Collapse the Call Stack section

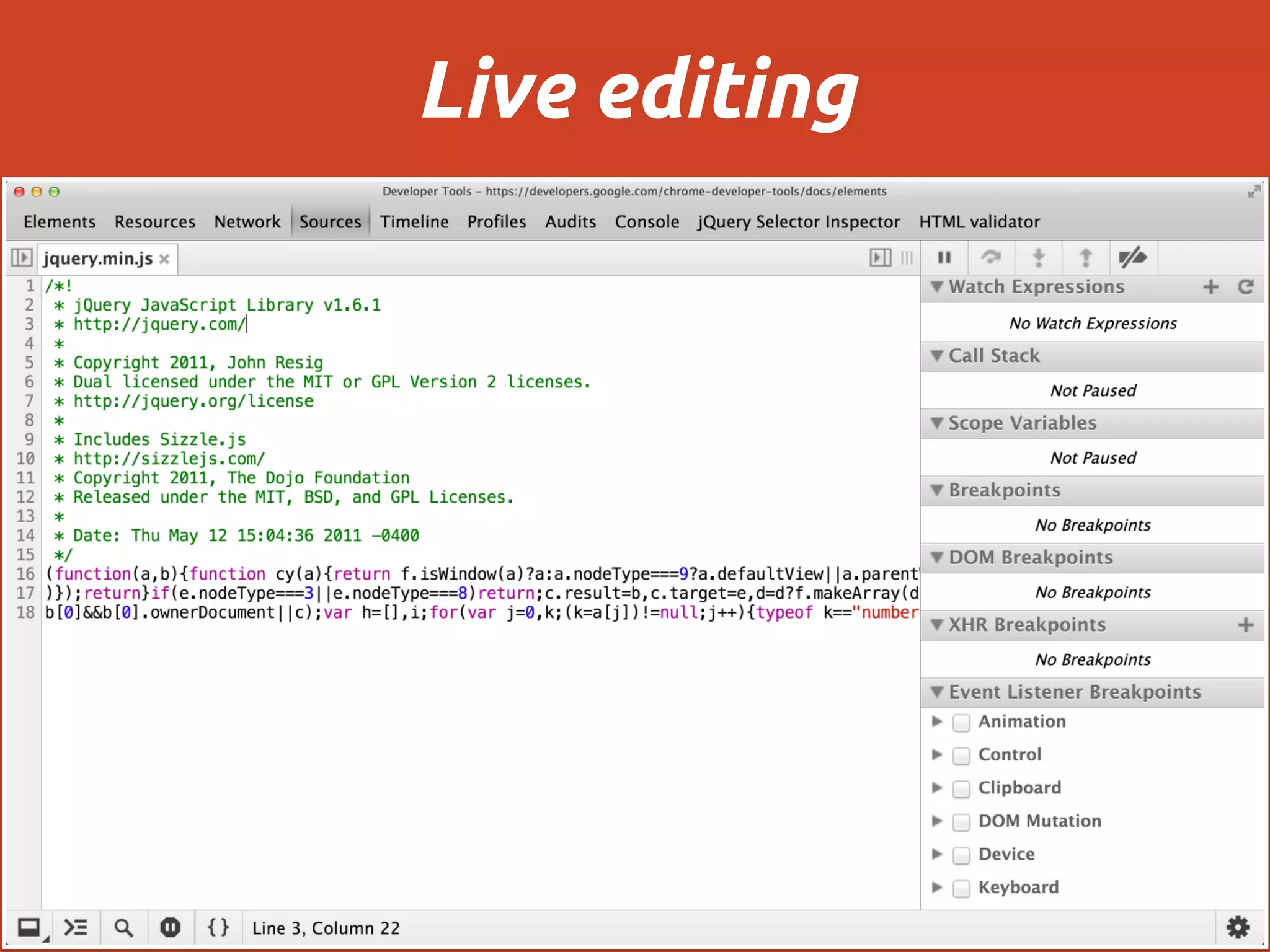coord(937,356)
